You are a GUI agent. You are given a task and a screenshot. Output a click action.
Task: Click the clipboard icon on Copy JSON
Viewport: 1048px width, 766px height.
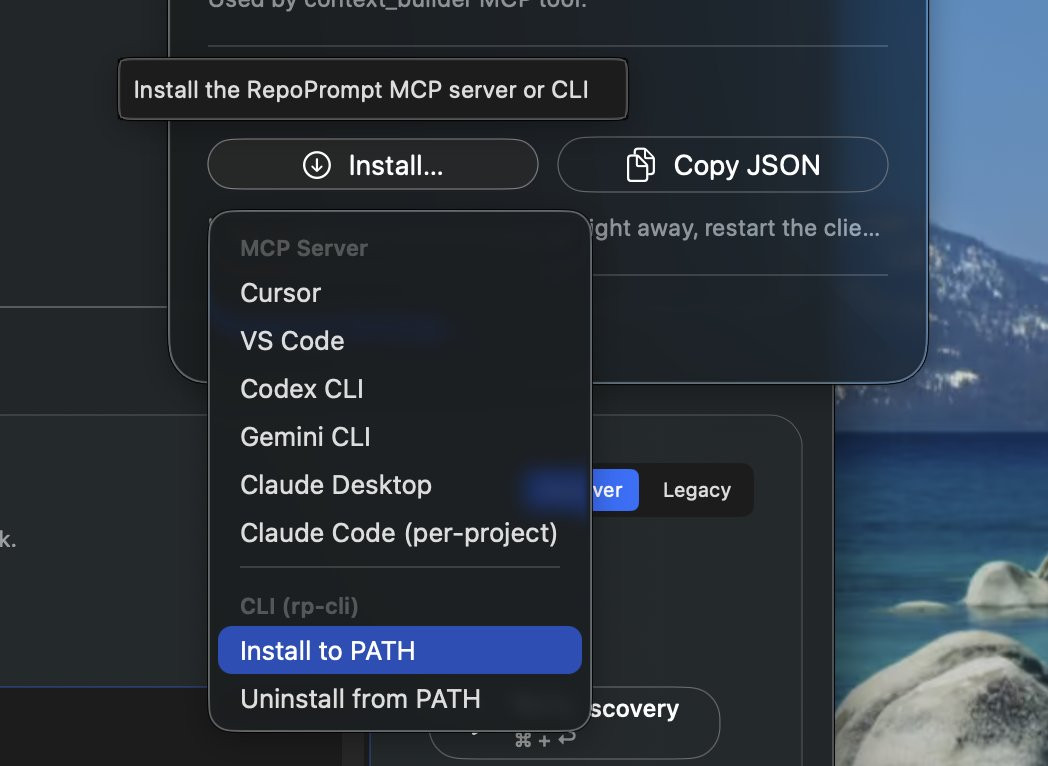[x=640, y=165]
